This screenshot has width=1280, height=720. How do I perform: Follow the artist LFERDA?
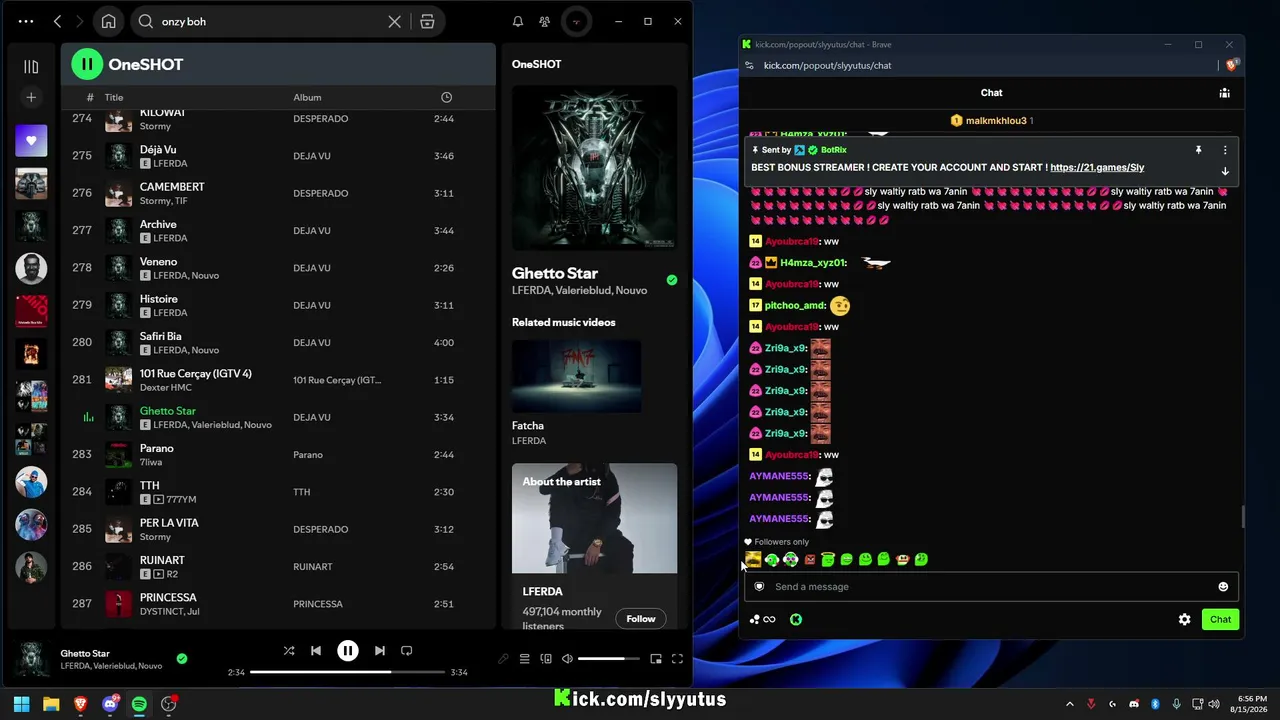click(x=641, y=619)
